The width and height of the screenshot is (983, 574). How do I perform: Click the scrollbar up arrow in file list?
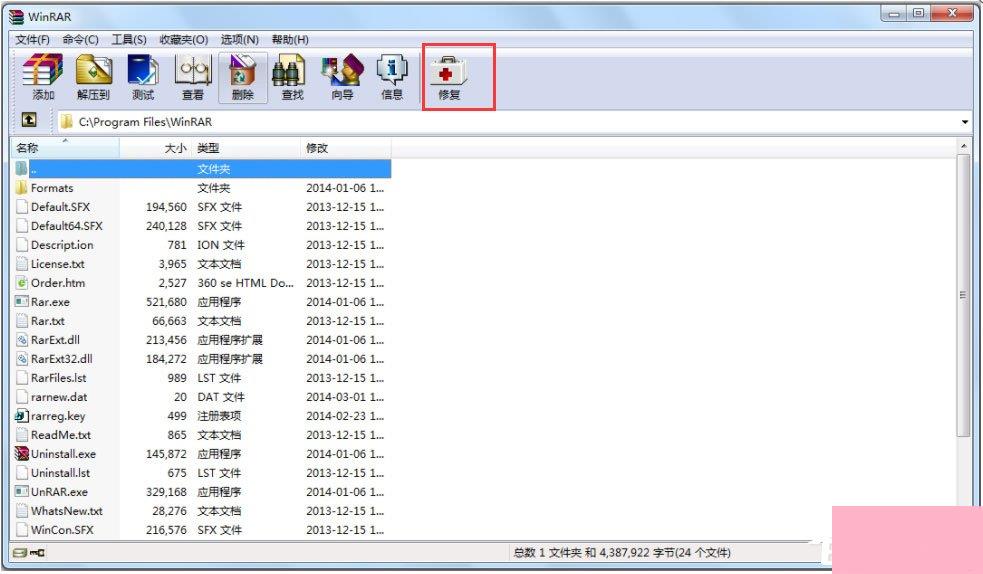(x=964, y=147)
